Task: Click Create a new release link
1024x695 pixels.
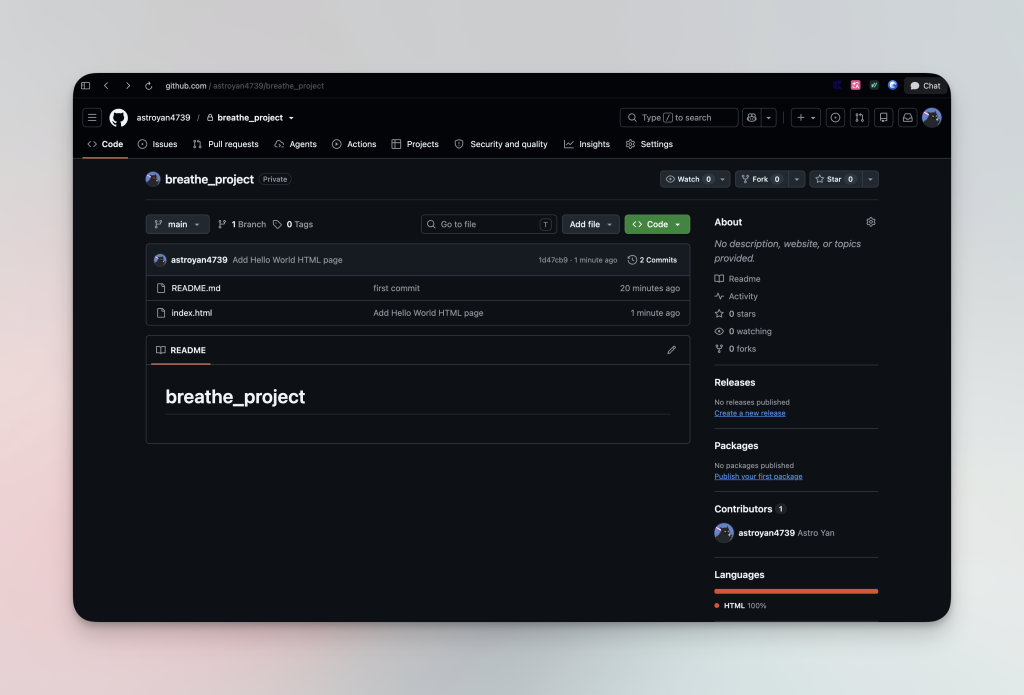Action: [750, 413]
